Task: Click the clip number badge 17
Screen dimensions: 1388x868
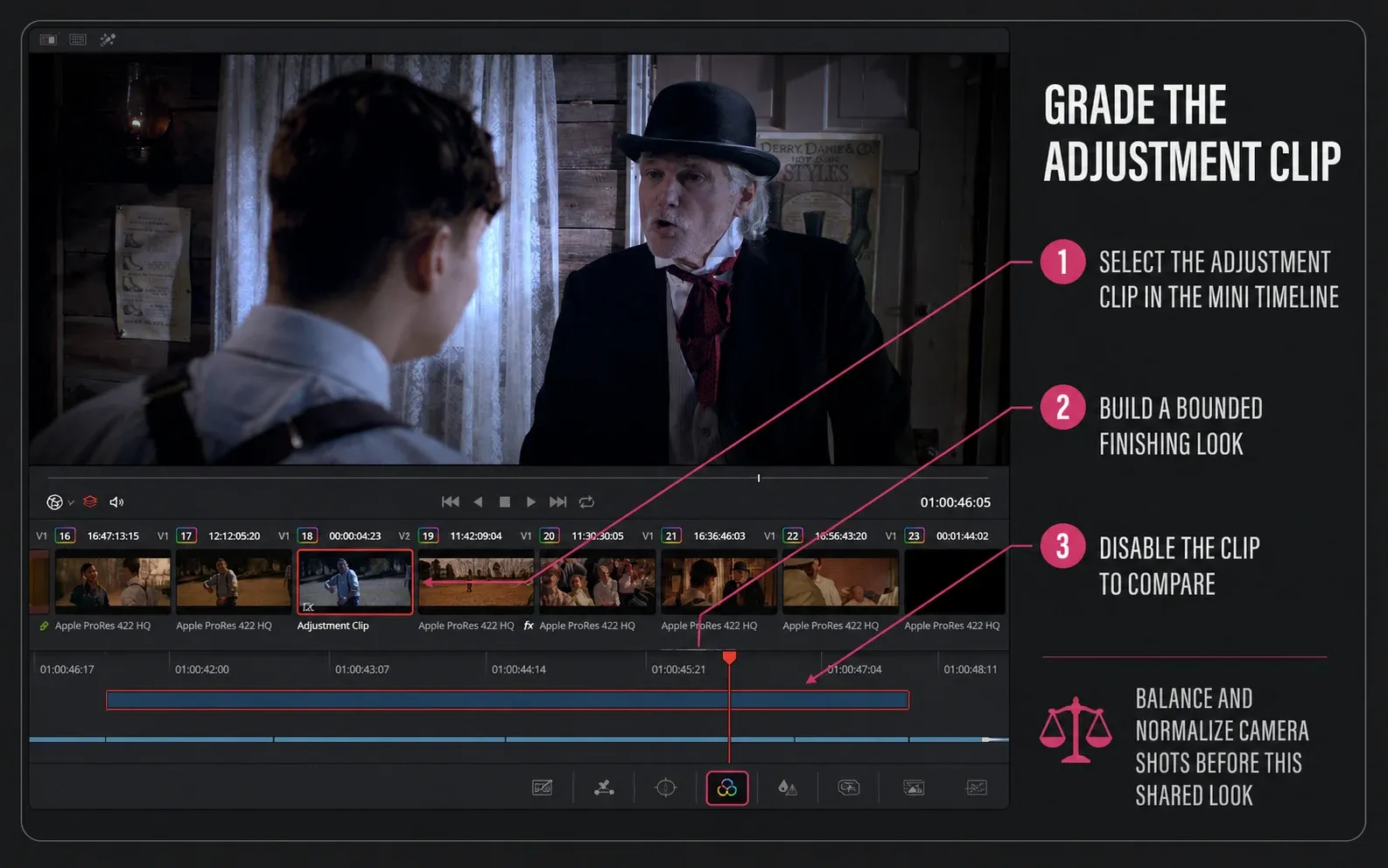Action: click(186, 535)
